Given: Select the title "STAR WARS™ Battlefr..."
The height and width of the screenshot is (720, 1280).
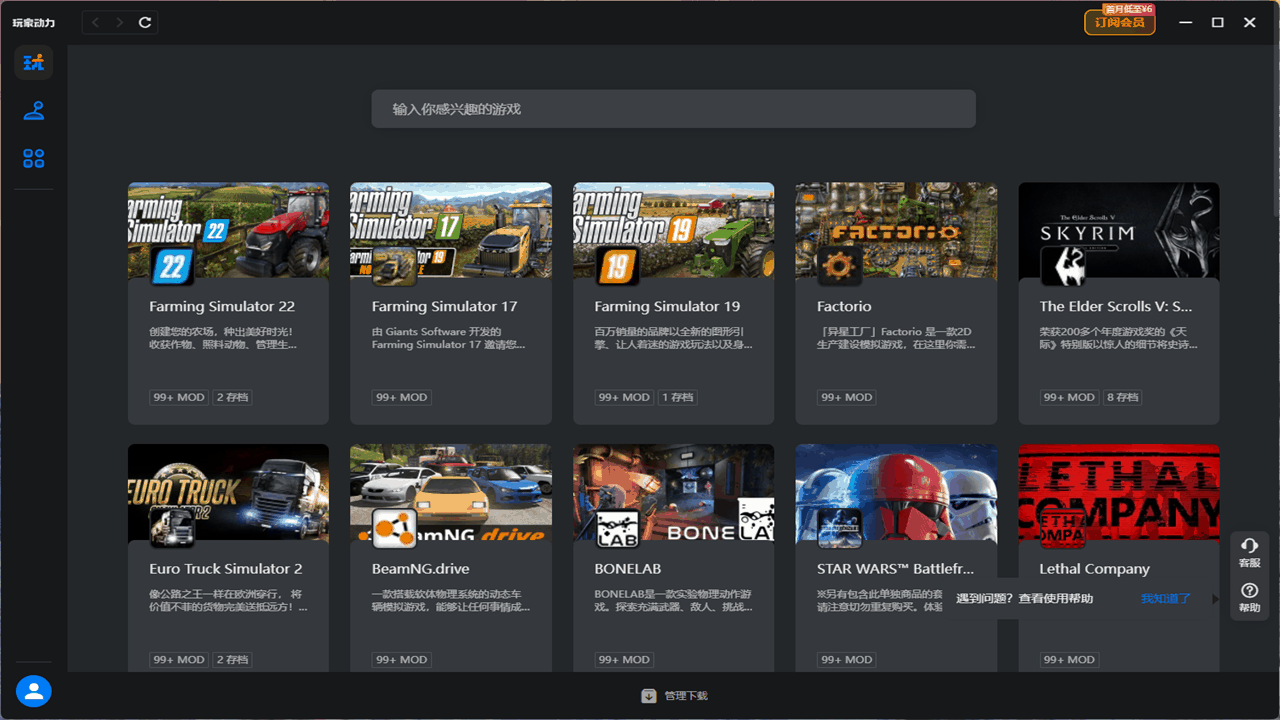Looking at the screenshot, I should pyautogui.click(x=896, y=569).
